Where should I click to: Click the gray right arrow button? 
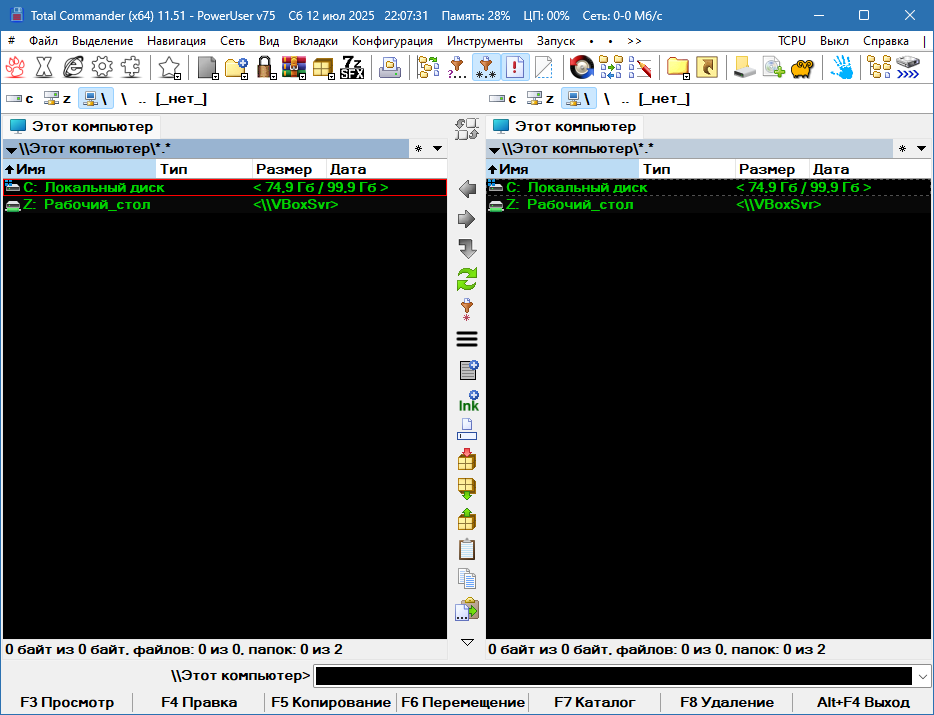point(467,219)
